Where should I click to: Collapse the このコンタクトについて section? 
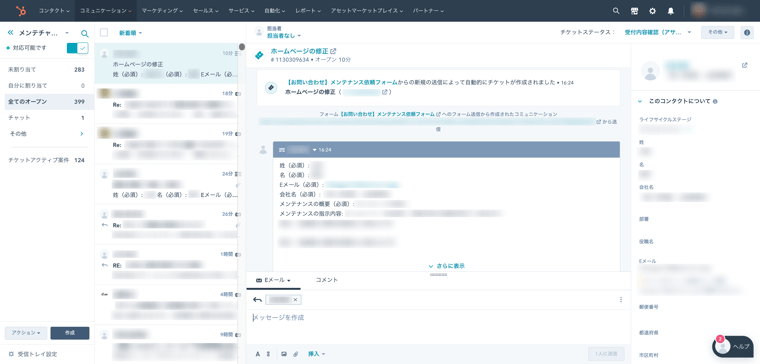640,102
